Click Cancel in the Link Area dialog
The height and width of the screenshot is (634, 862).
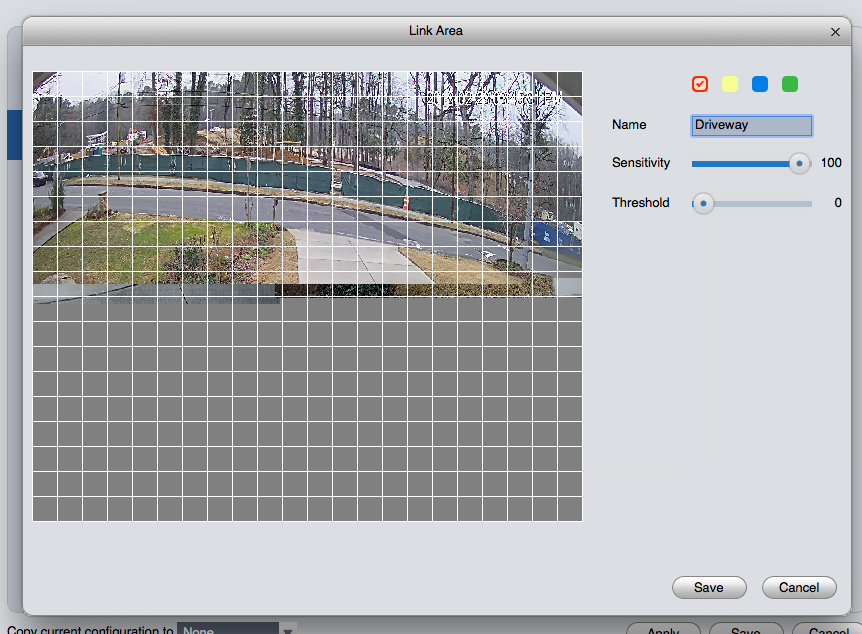click(799, 587)
